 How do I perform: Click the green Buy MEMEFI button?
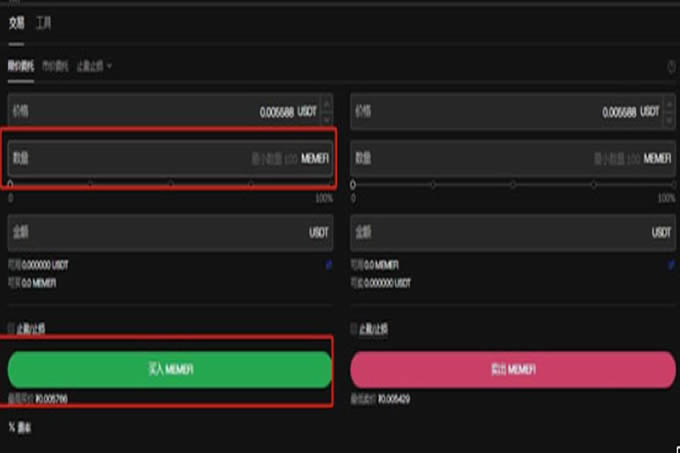170,369
